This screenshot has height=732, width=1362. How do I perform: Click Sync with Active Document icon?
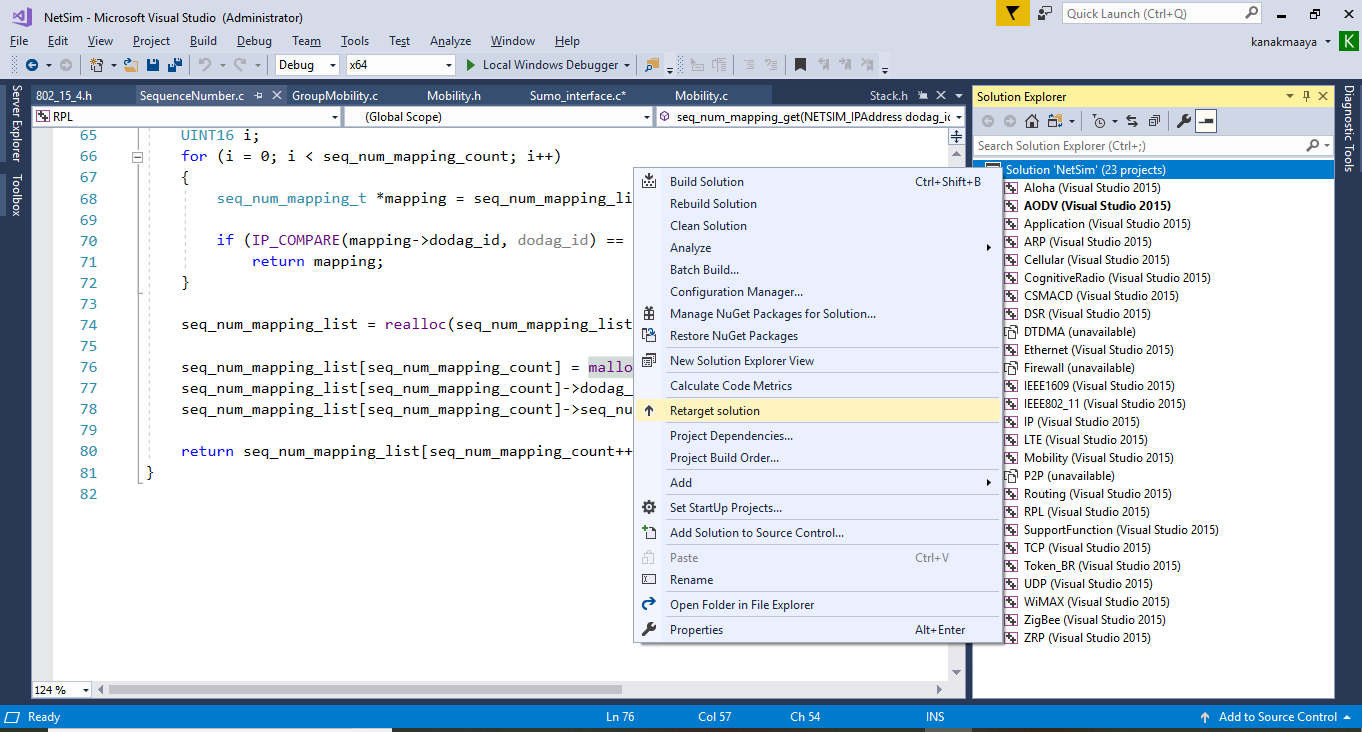click(x=1132, y=121)
